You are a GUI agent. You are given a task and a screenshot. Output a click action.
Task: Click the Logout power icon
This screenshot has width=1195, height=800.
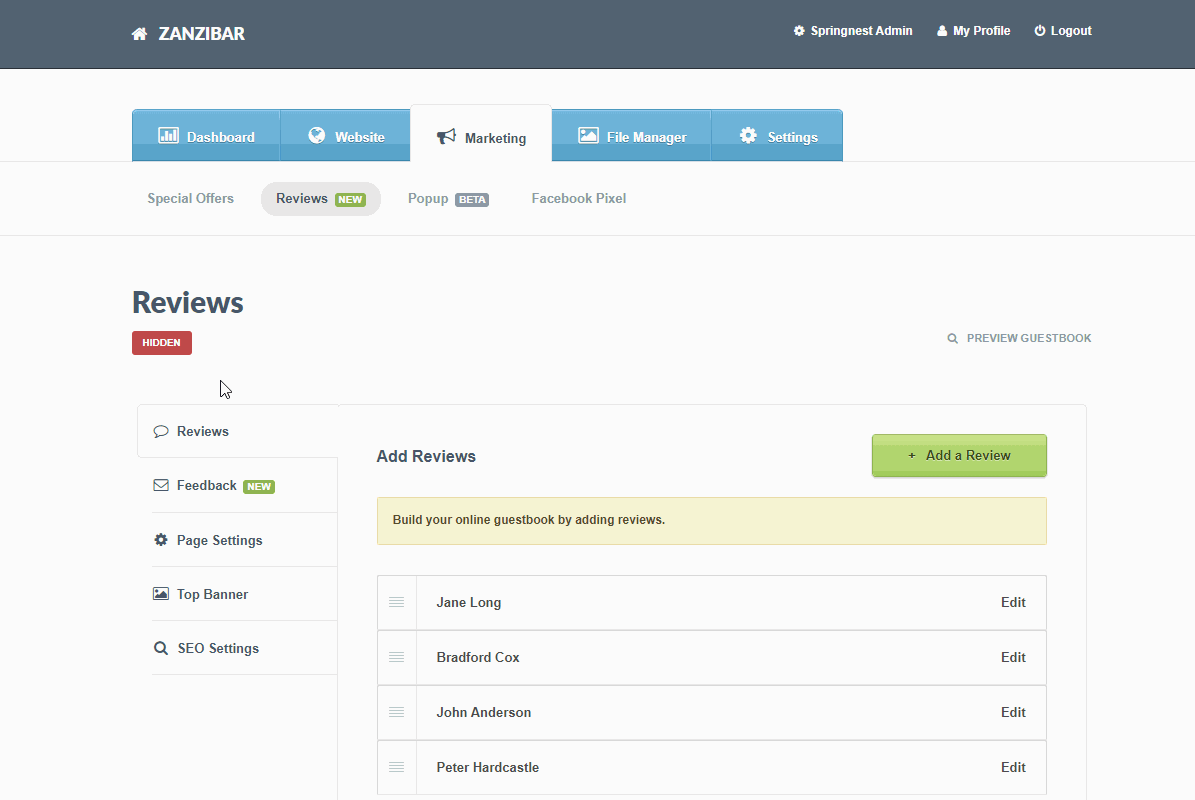(x=1040, y=31)
